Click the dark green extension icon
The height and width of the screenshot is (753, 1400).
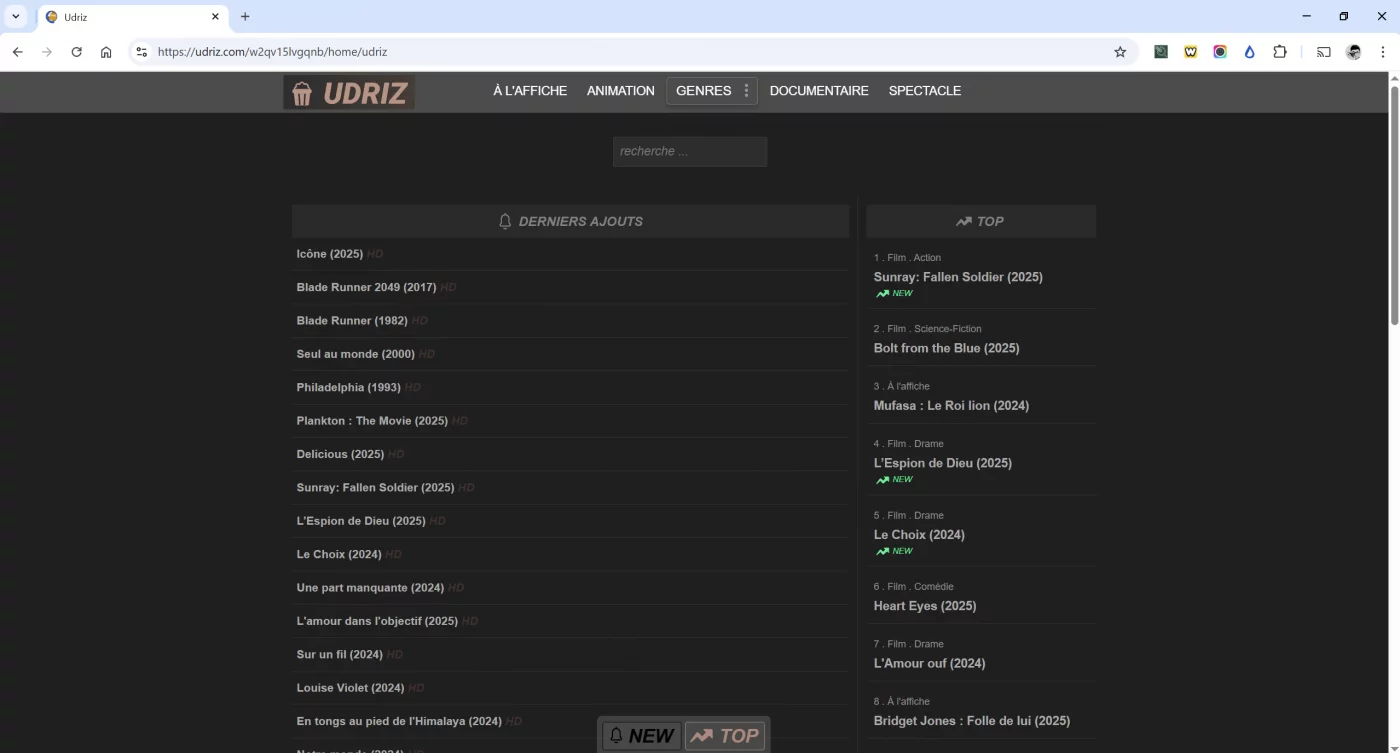(x=1161, y=52)
